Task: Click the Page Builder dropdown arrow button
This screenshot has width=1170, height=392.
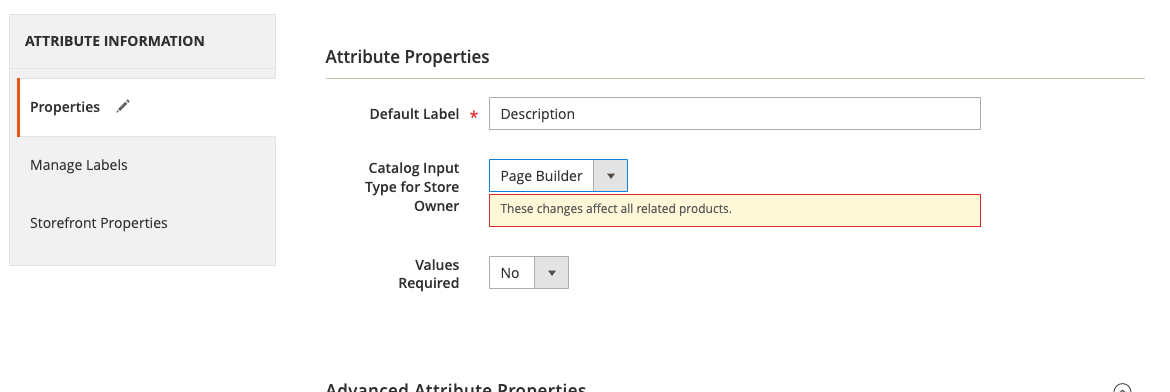Action: tap(610, 175)
